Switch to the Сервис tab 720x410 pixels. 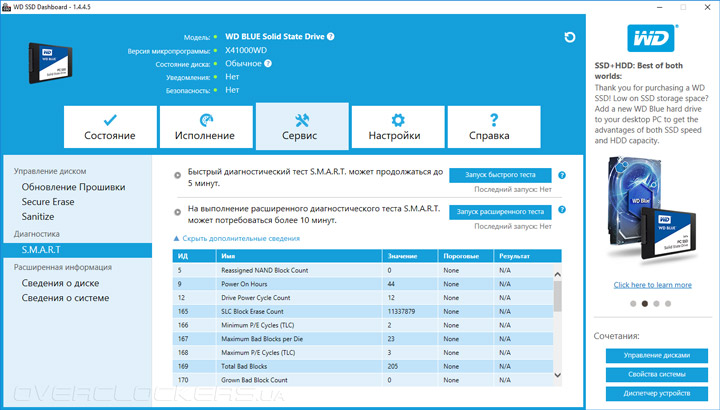click(x=302, y=126)
